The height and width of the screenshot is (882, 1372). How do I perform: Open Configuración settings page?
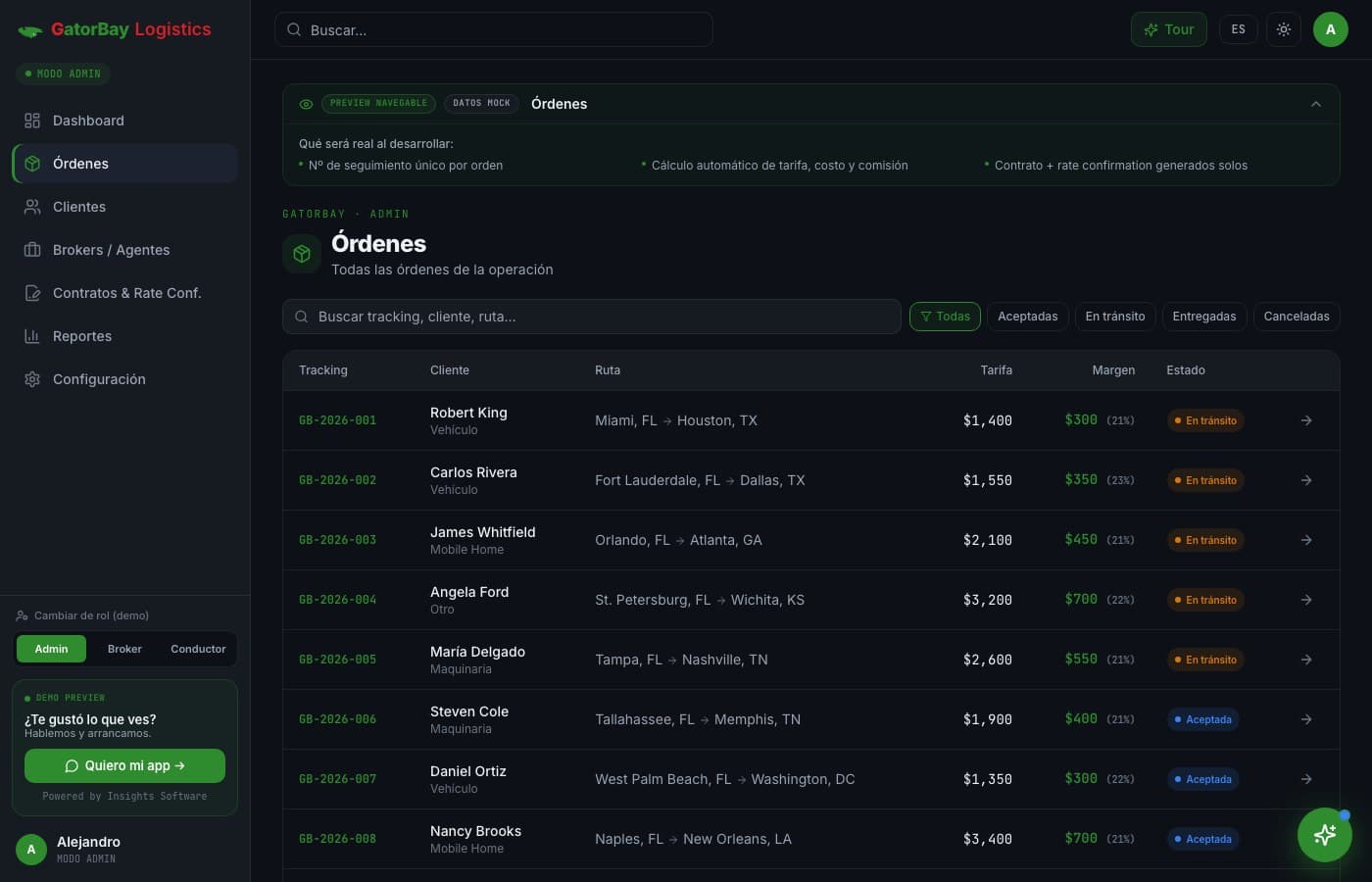124,379
